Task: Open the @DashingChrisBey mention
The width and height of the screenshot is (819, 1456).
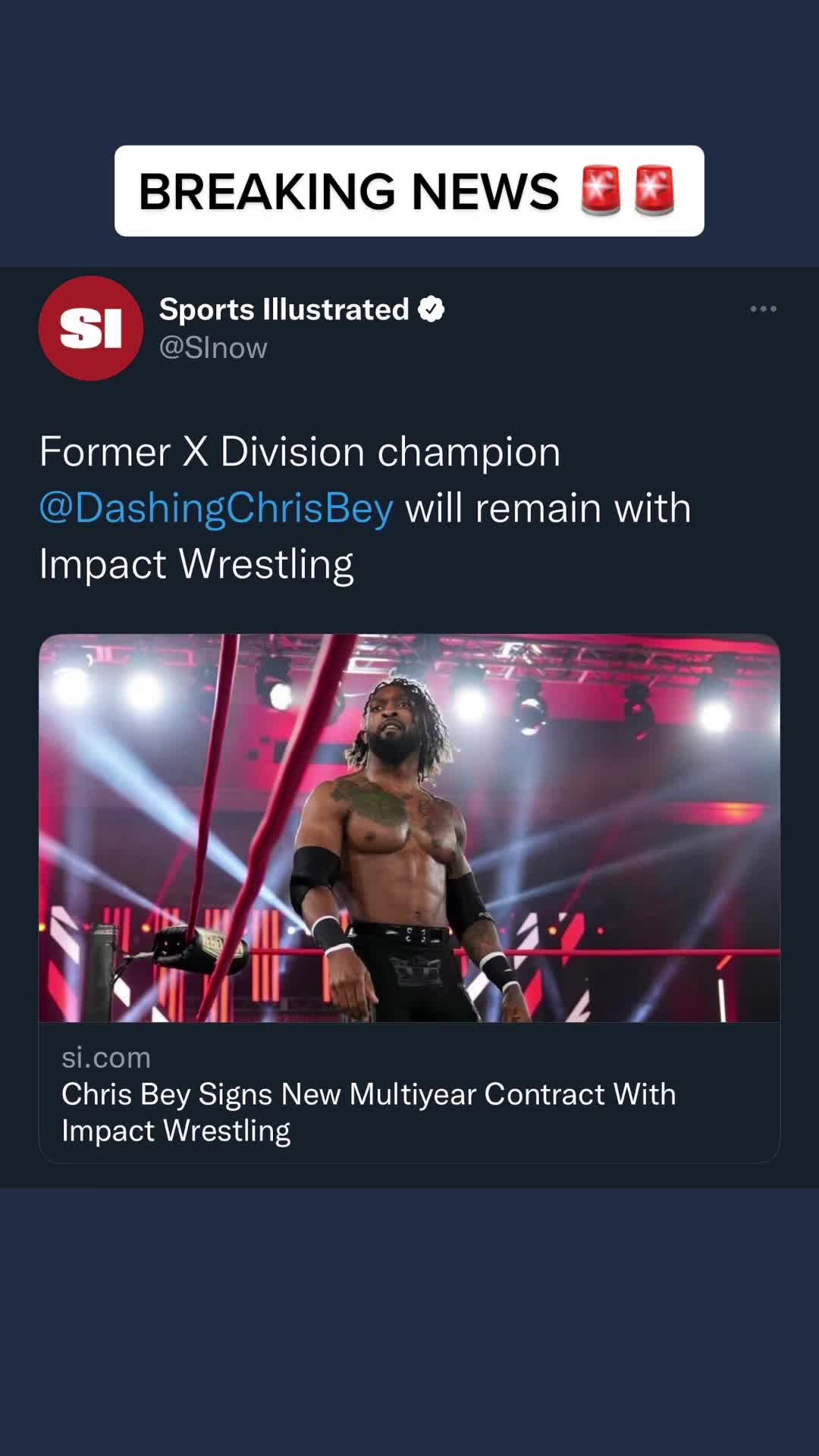Action: coord(216,507)
